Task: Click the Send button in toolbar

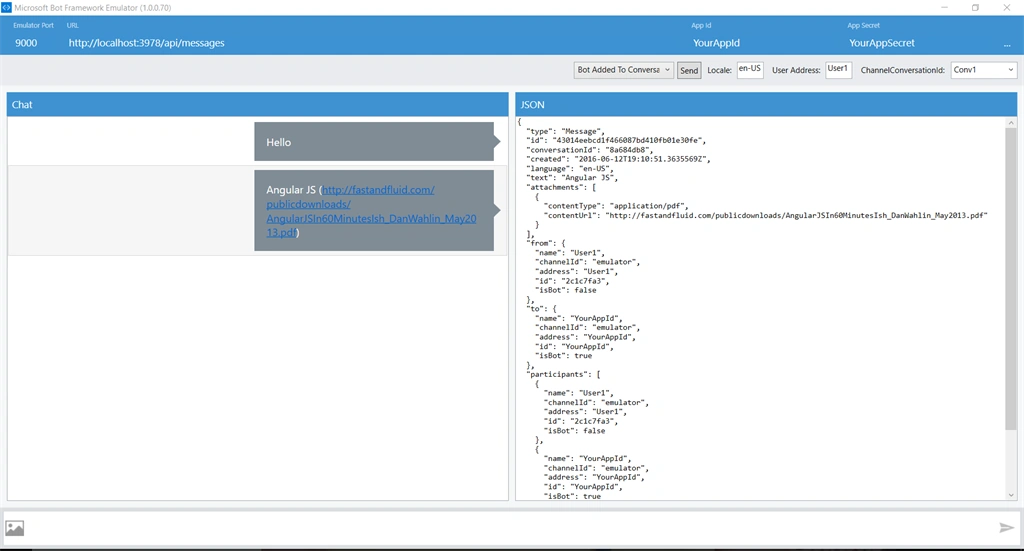Action: click(x=689, y=71)
